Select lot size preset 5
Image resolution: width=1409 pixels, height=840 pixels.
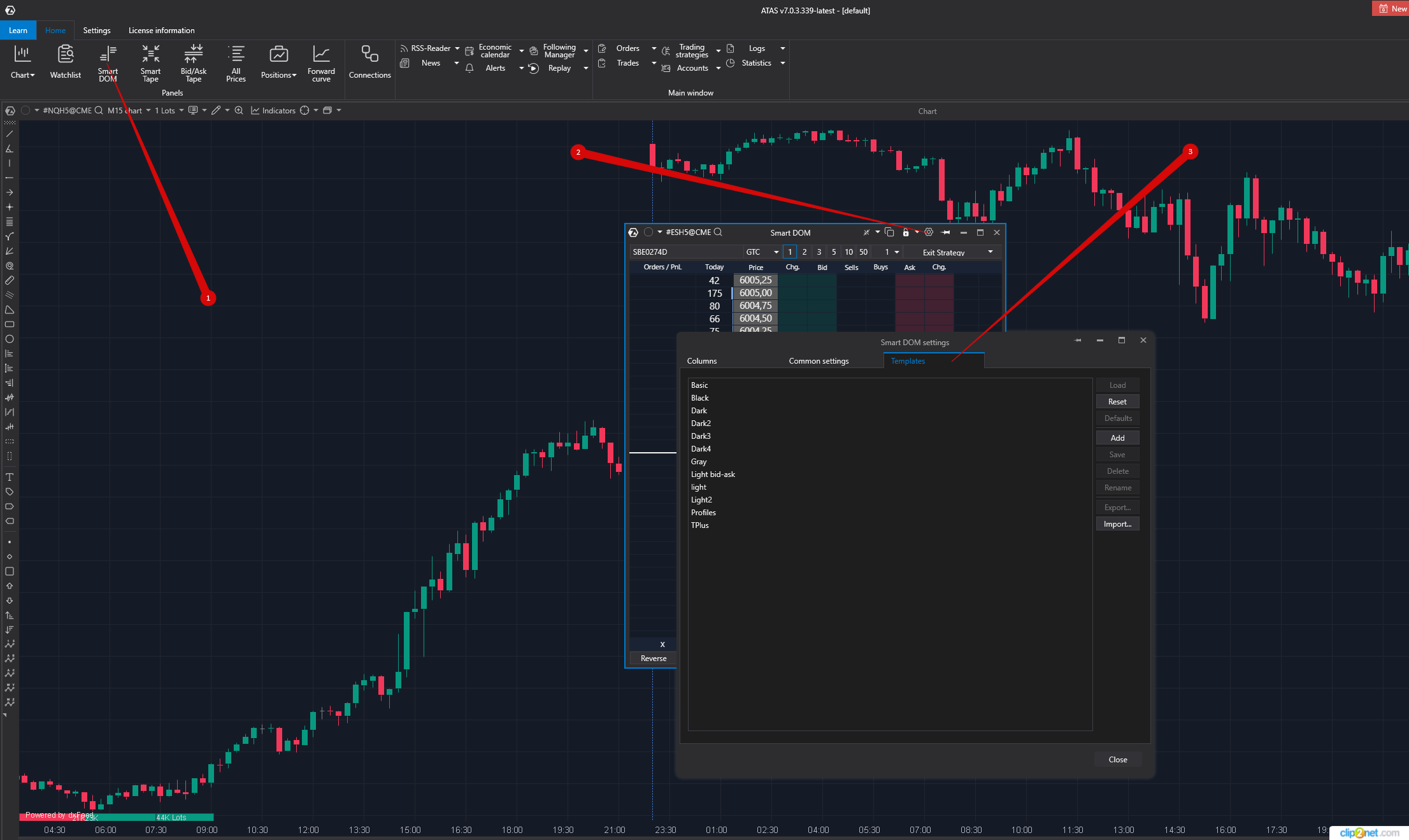(833, 252)
